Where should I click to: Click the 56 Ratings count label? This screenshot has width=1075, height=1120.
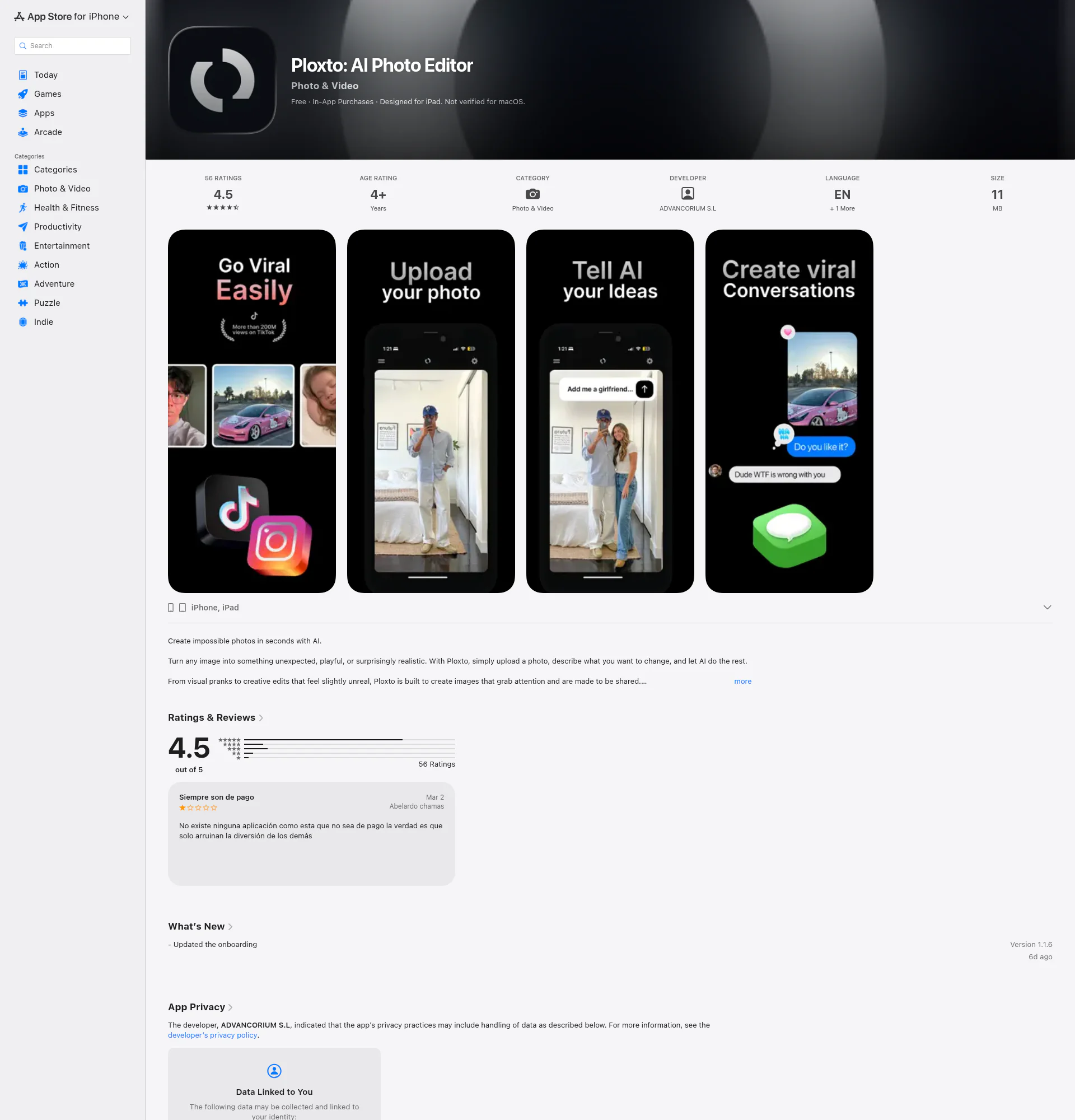pyautogui.click(x=437, y=764)
